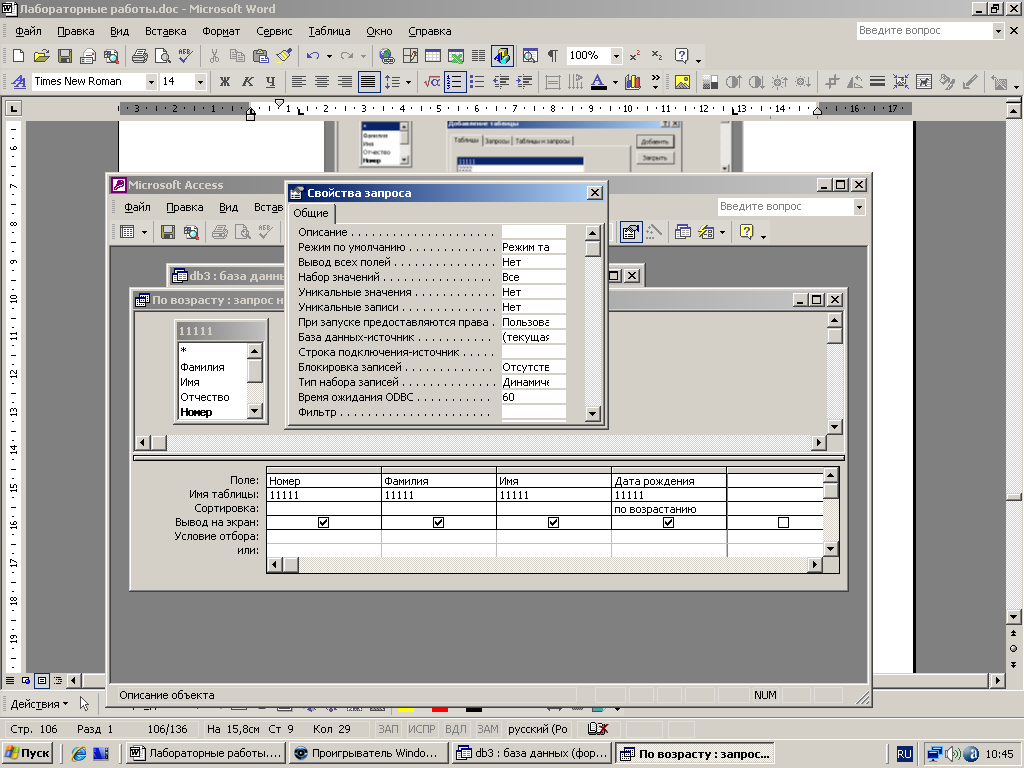Expand the undo history dropdown arrow
Screen dimensions: 1024x768
329,56
